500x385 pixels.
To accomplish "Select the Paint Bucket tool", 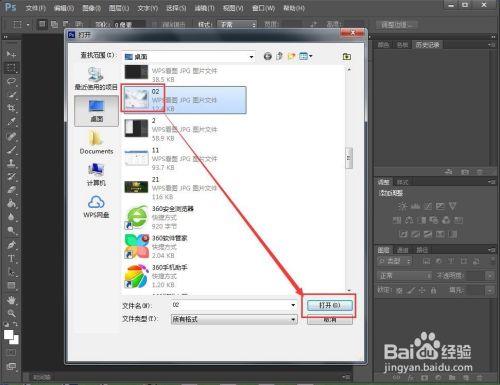I will [11, 203].
